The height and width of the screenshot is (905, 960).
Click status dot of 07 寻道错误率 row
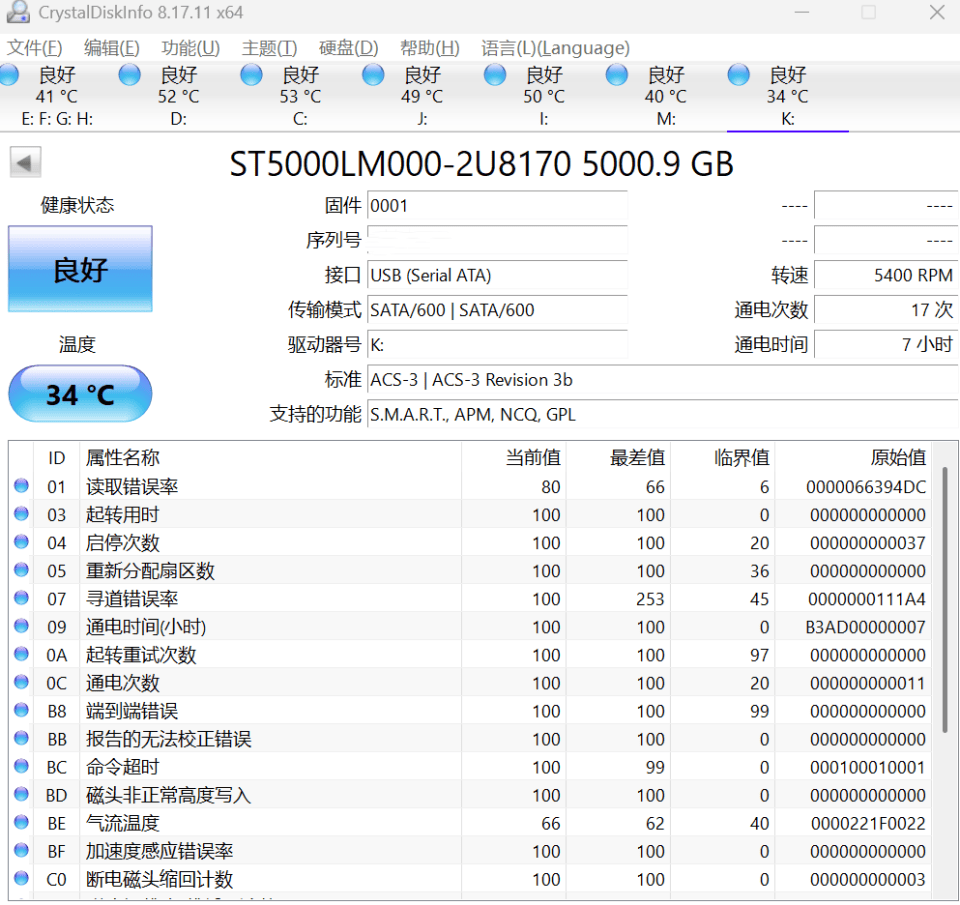21,598
